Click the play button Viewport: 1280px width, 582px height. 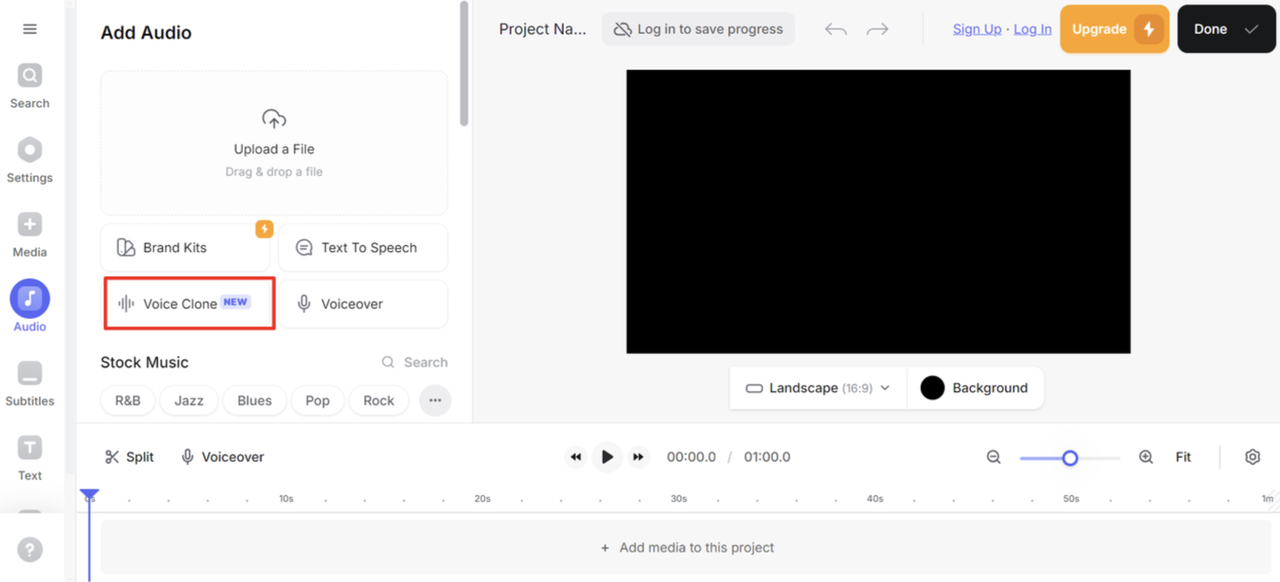(x=607, y=457)
